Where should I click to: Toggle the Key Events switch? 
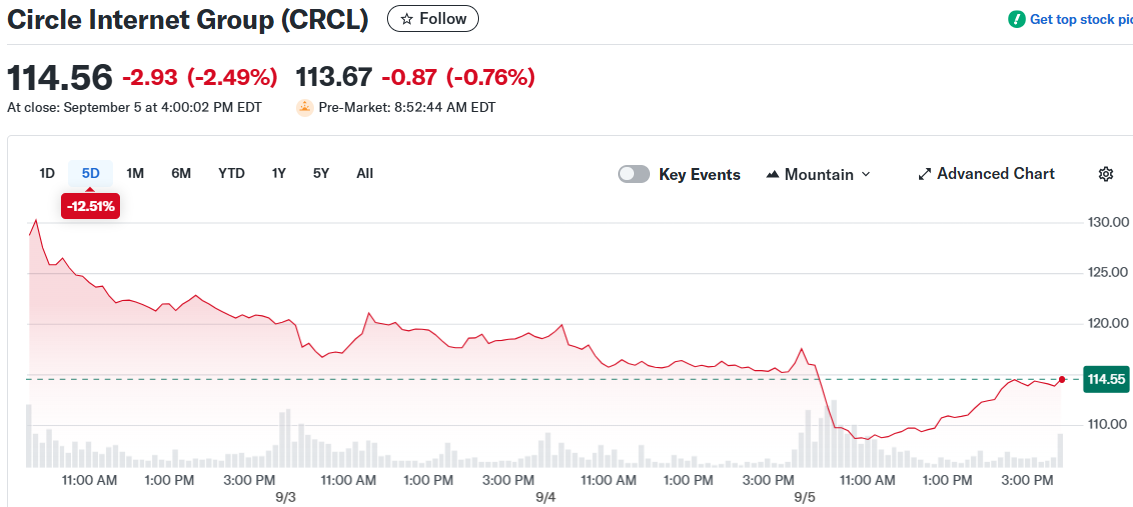pos(634,174)
